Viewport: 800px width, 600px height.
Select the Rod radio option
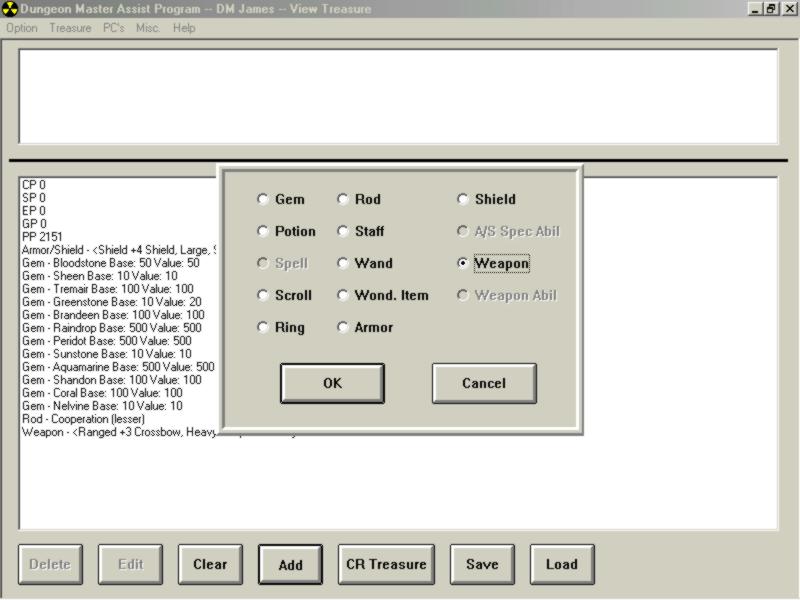click(x=344, y=199)
